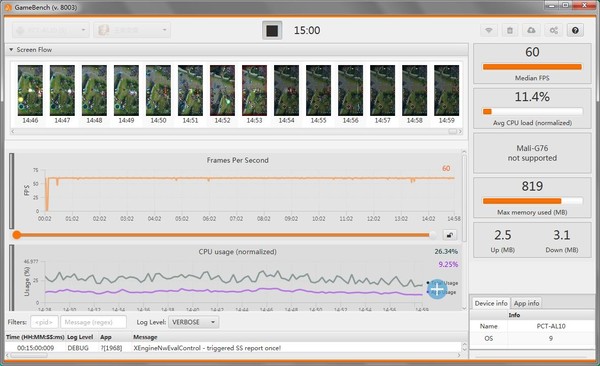Click the Message regex filter field

click(x=93, y=322)
